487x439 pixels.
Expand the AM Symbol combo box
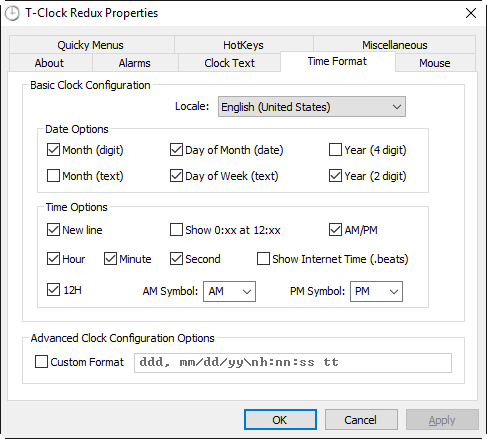229,291
